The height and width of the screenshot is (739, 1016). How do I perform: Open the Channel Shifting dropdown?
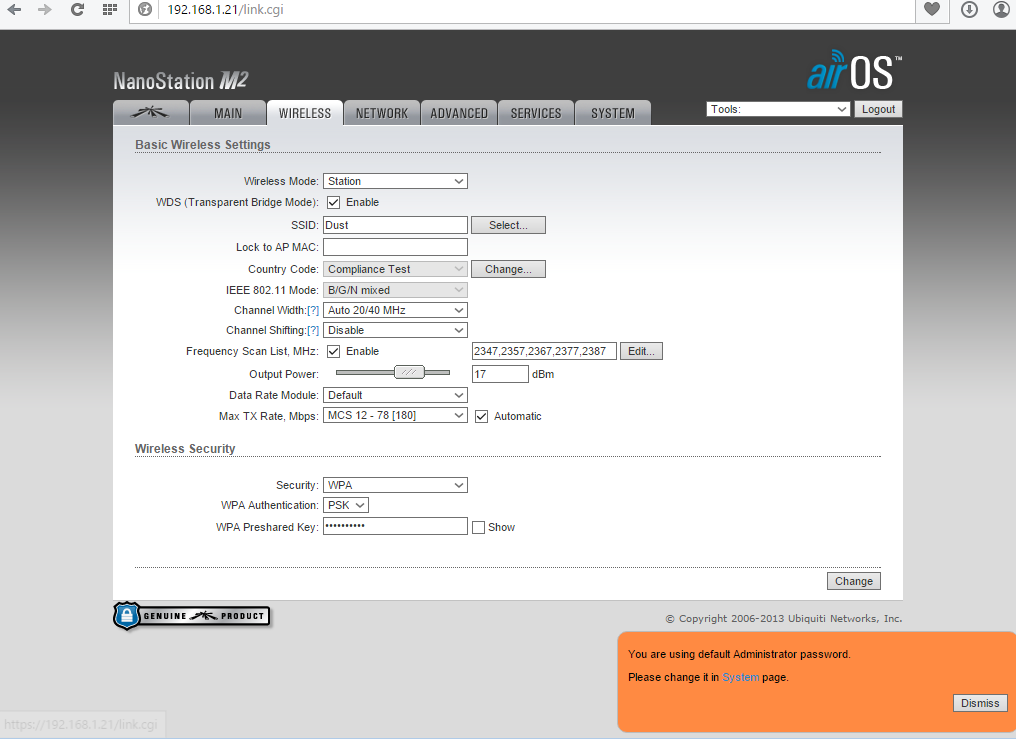point(395,330)
